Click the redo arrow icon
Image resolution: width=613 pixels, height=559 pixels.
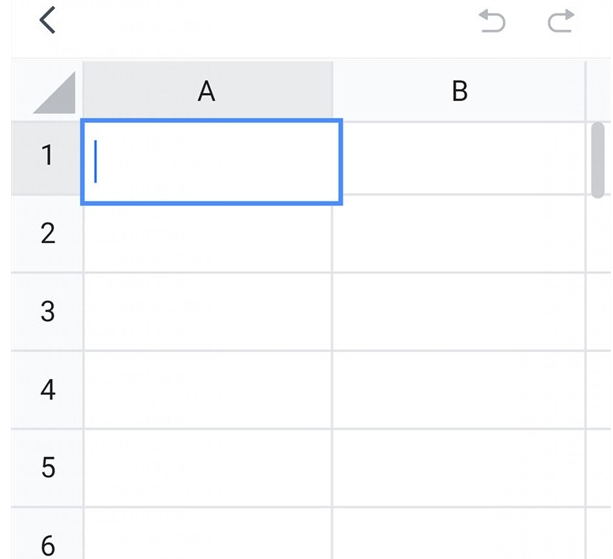point(562,21)
